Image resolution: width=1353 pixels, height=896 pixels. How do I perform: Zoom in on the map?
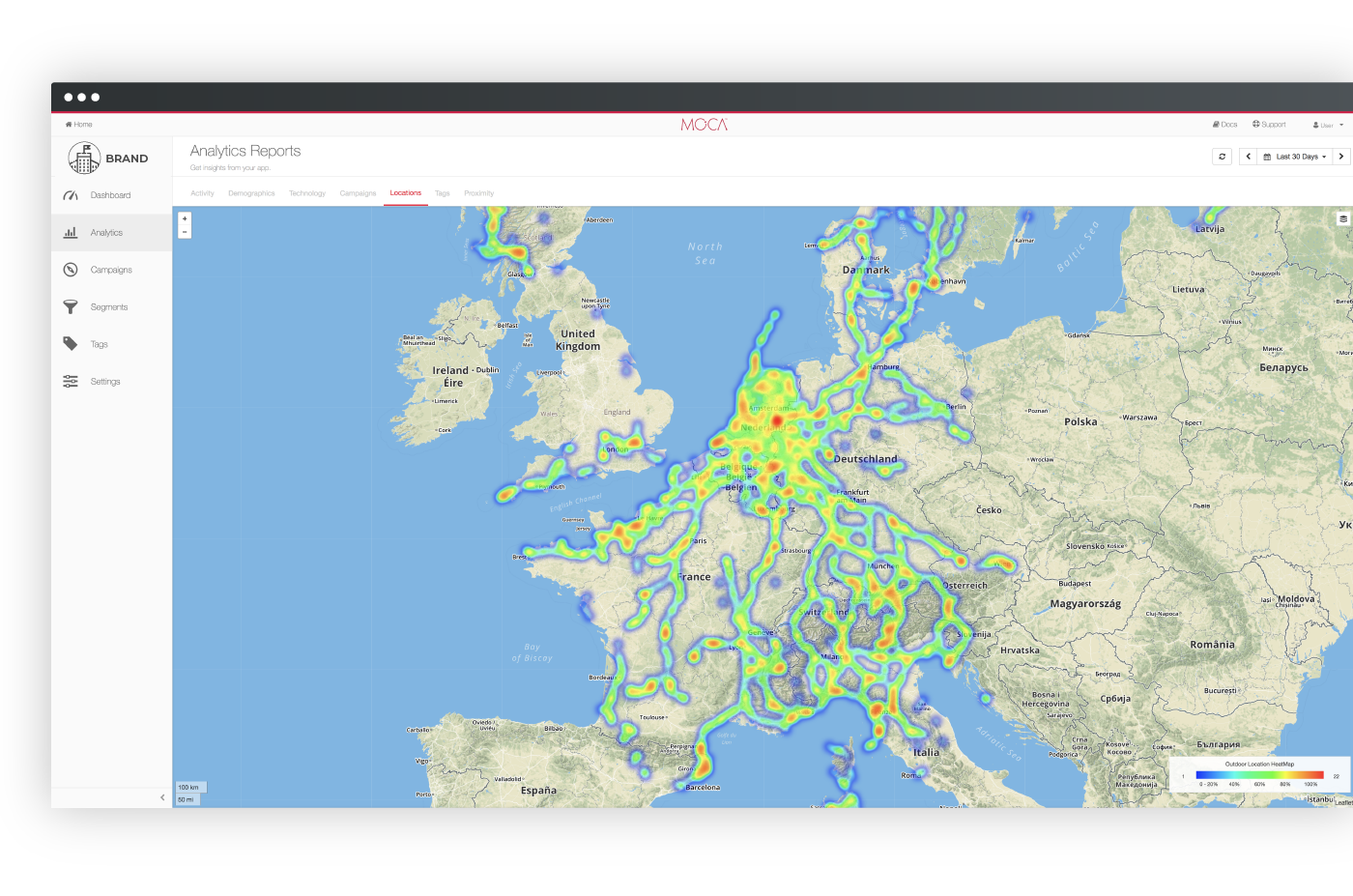pyautogui.click(x=185, y=218)
